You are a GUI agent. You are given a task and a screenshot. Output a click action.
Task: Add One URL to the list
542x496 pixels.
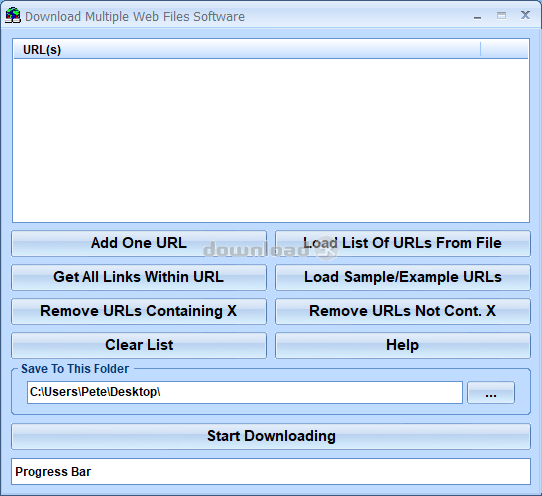point(139,243)
